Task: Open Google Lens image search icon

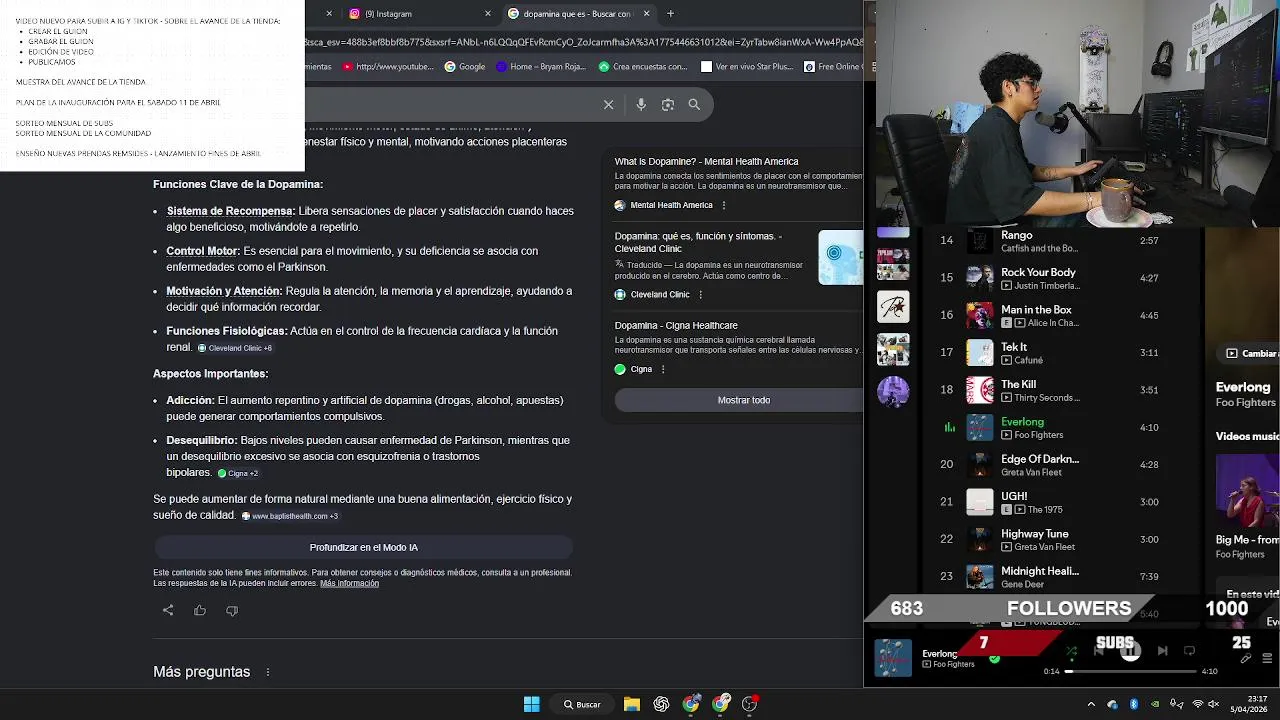Action: click(x=668, y=104)
